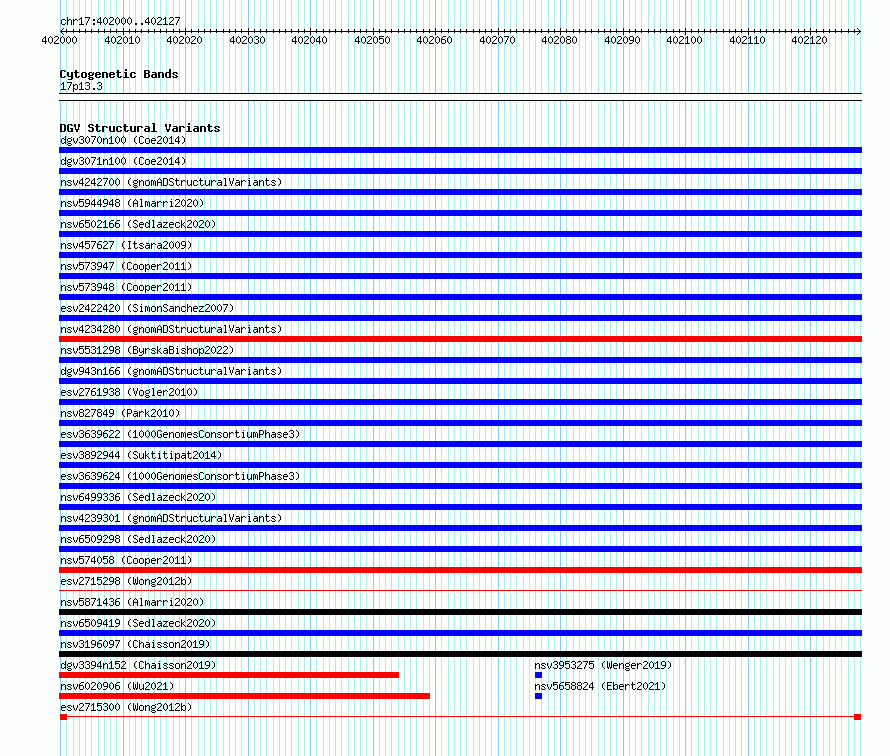Open nsv5531298 (ByrskaBishop2022) variant
This screenshot has width=890, height=756.
[x=147, y=350]
